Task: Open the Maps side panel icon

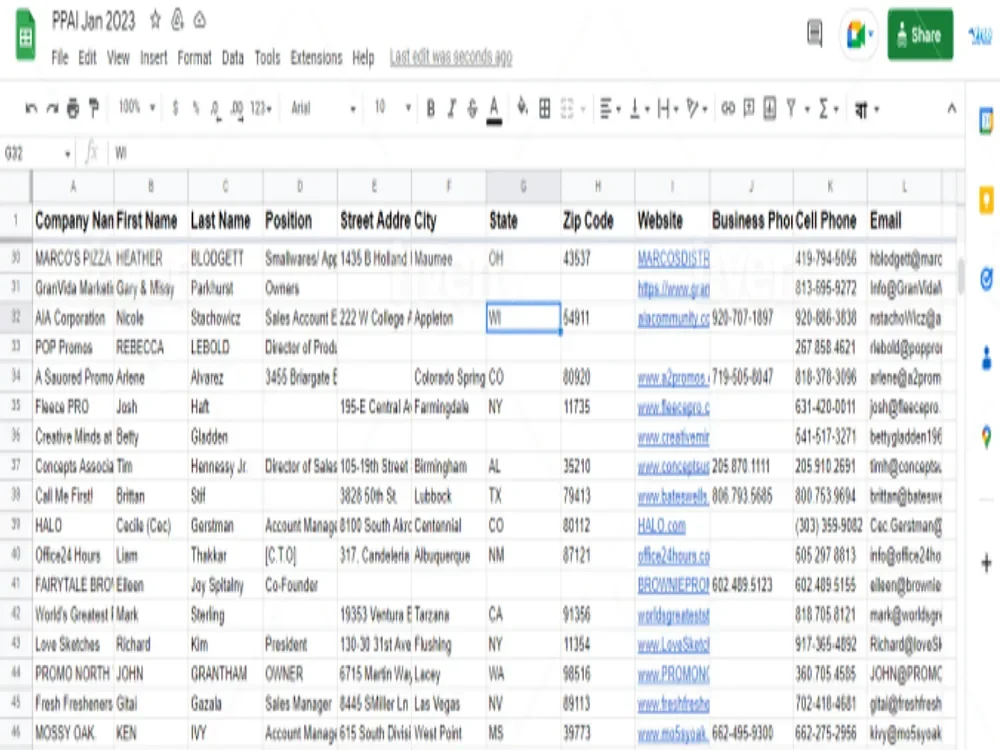Action: click(x=986, y=437)
